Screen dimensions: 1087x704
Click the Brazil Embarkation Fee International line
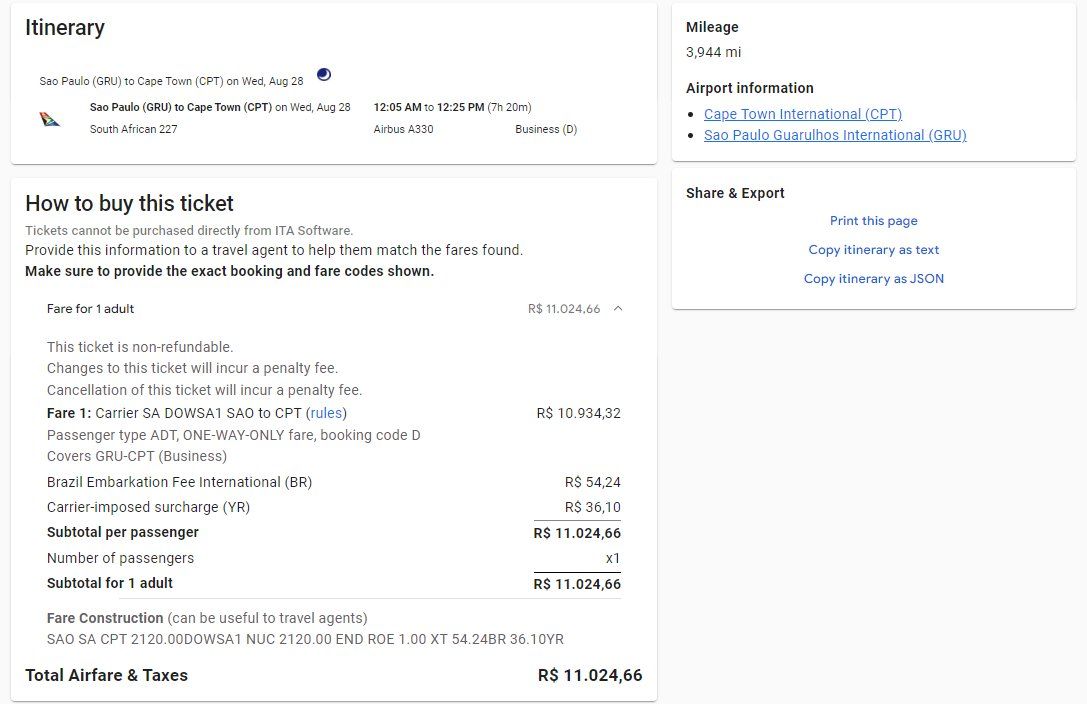pyautogui.click(x=179, y=482)
